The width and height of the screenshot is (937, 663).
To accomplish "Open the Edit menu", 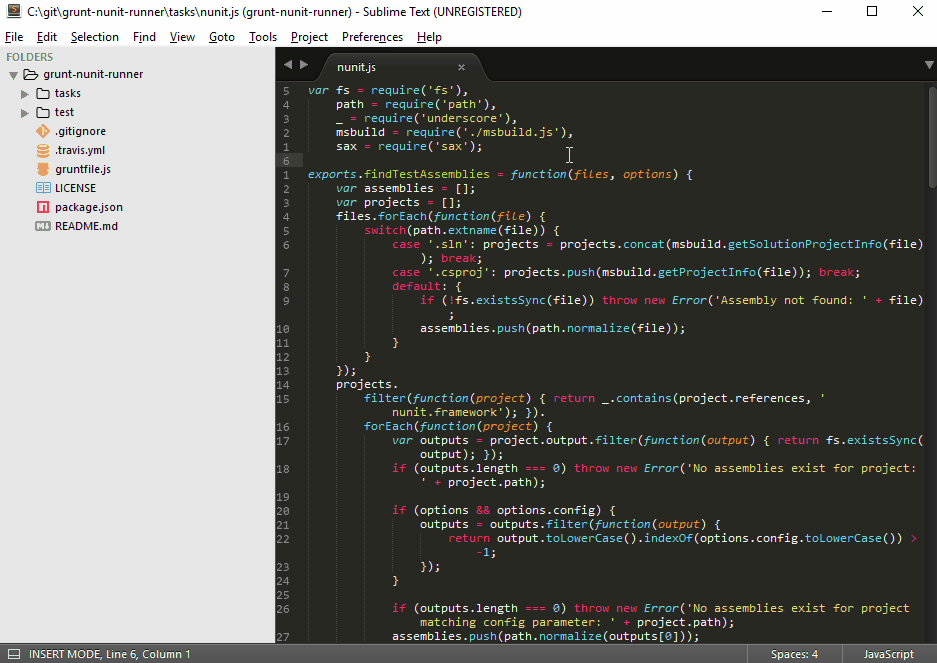I will pyautogui.click(x=47, y=37).
